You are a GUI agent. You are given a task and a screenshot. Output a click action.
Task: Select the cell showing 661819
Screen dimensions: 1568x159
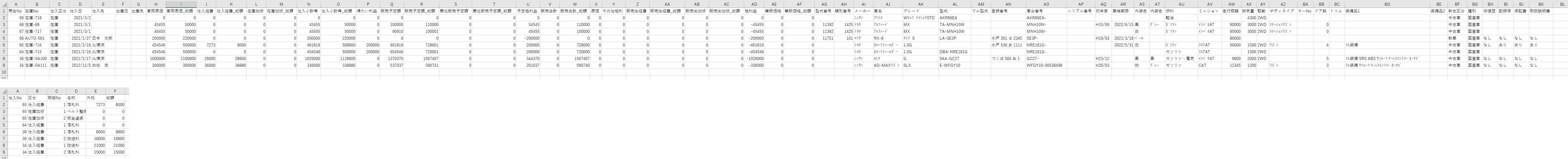[391, 45]
